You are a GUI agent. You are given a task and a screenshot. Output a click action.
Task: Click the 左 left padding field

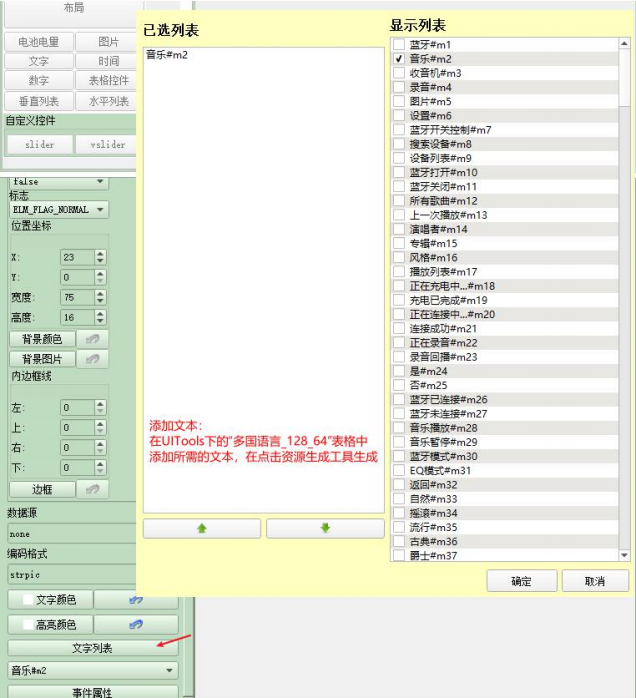coord(77,407)
